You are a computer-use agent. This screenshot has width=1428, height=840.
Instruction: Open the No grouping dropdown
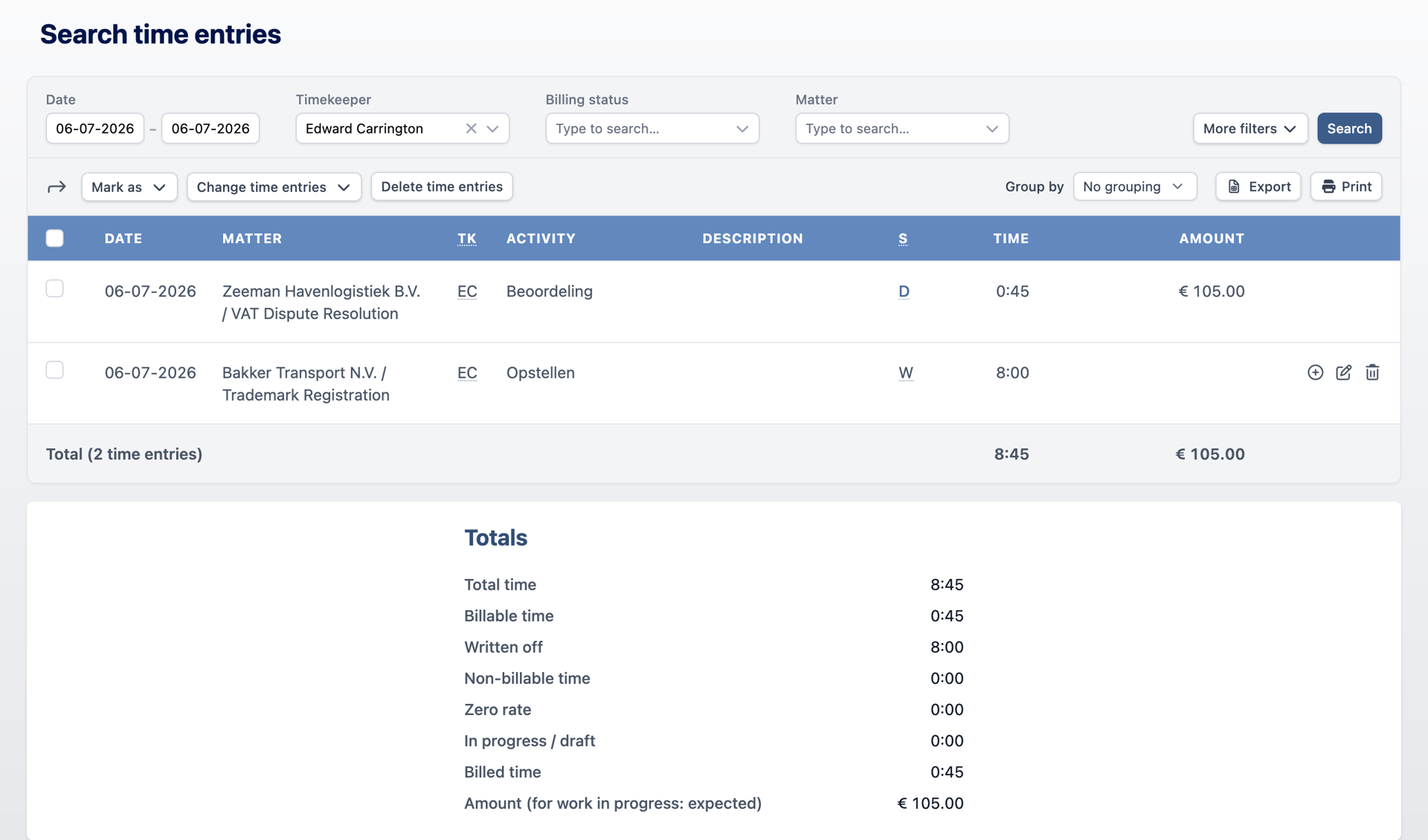coord(1134,187)
